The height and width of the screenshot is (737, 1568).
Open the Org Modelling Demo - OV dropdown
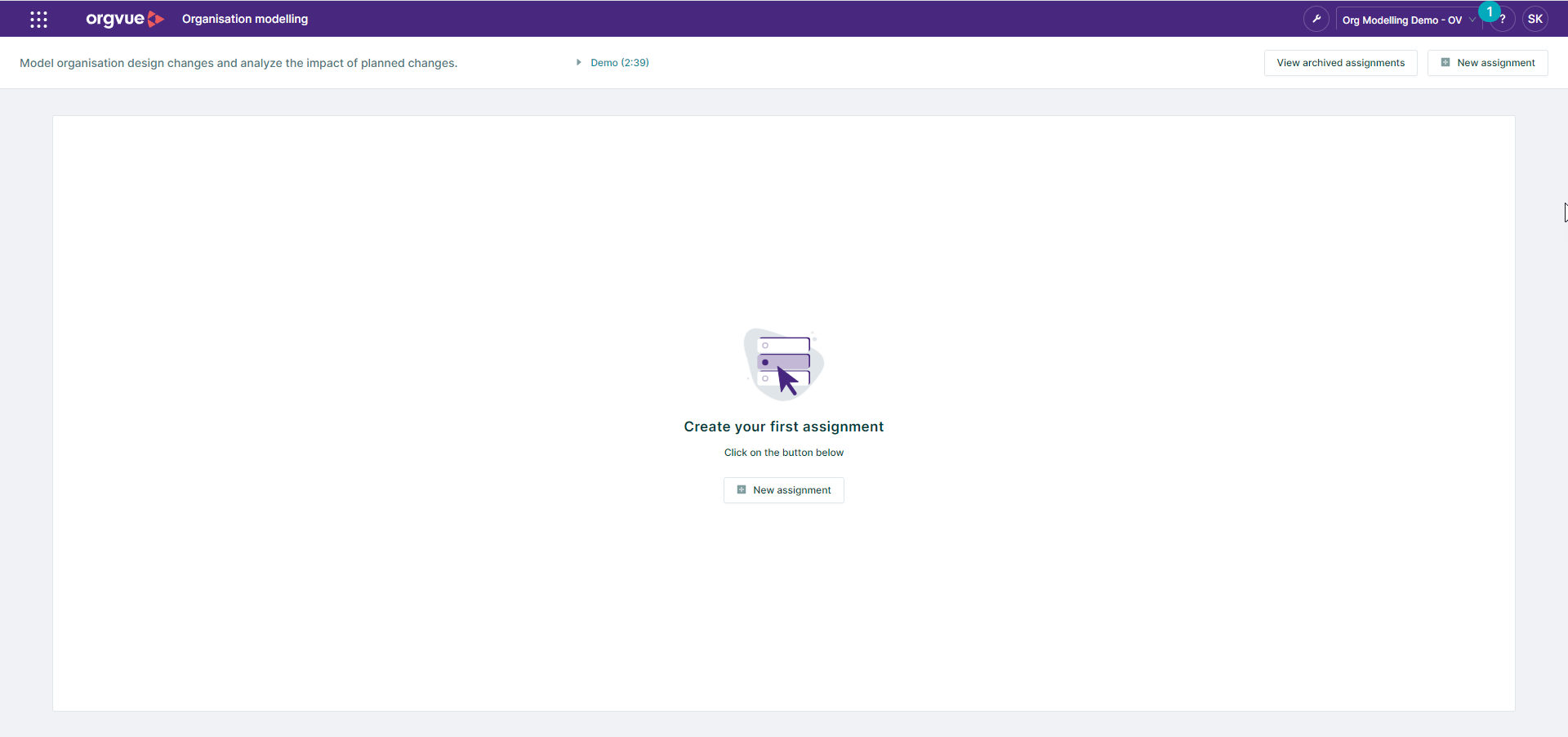[x=1409, y=20]
